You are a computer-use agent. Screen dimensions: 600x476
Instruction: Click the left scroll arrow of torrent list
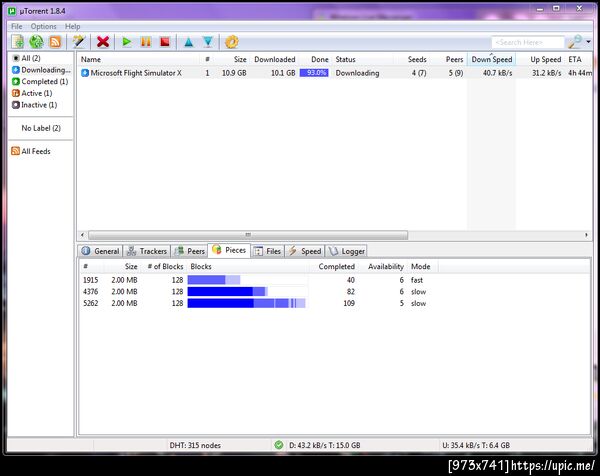(x=82, y=235)
